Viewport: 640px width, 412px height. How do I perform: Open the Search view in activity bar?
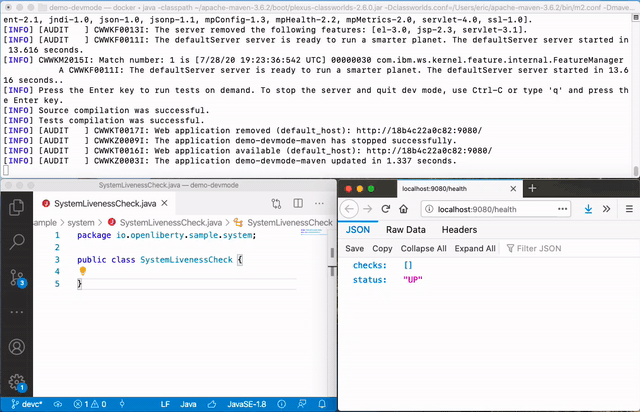point(16,241)
